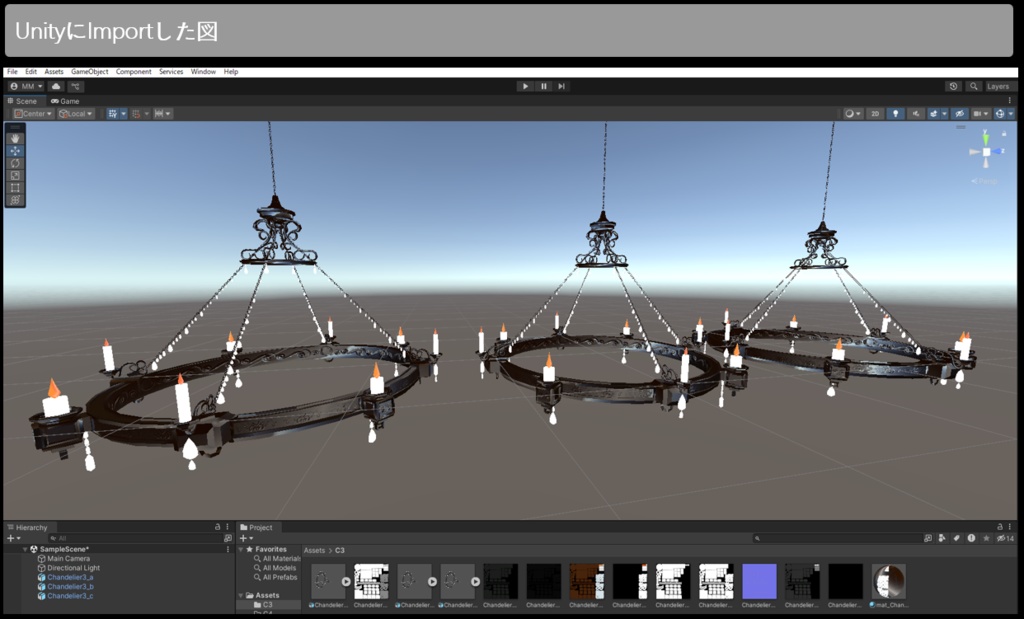This screenshot has height=619, width=1024.
Task: Open the version control icon
Action: coord(75,86)
